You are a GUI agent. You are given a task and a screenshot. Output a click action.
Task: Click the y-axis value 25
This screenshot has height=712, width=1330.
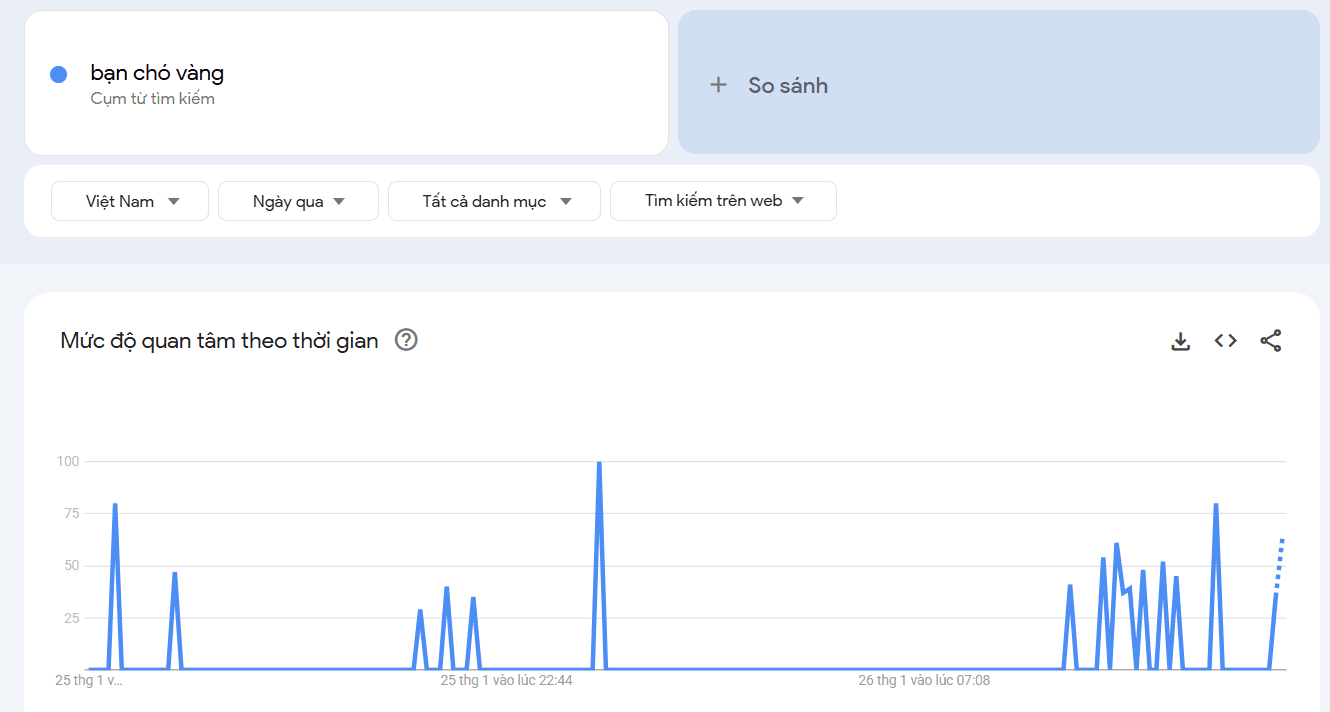point(71,618)
